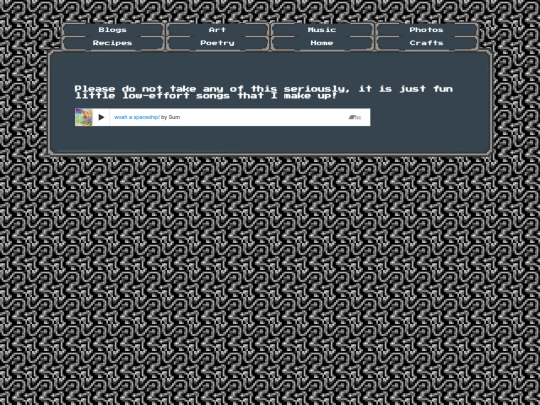Open the Photos section
The height and width of the screenshot is (405, 540).
click(426, 30)
